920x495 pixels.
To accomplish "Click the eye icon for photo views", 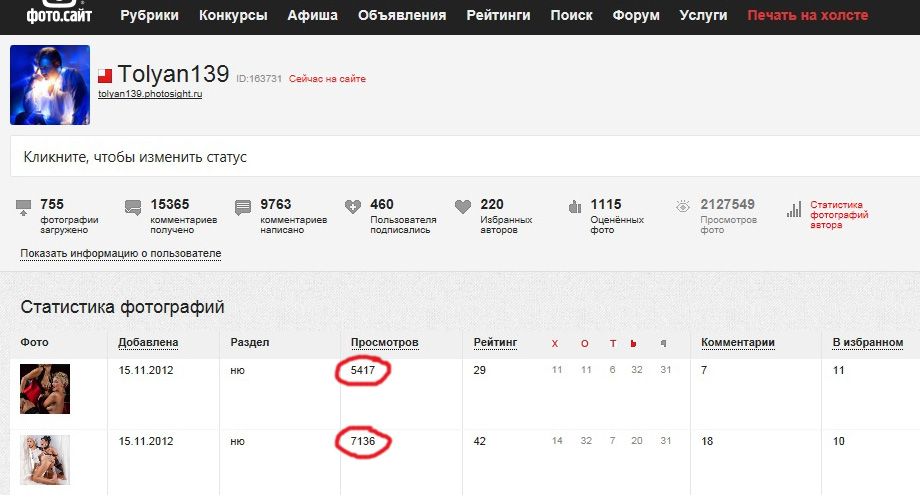I will tap(683, 208).
